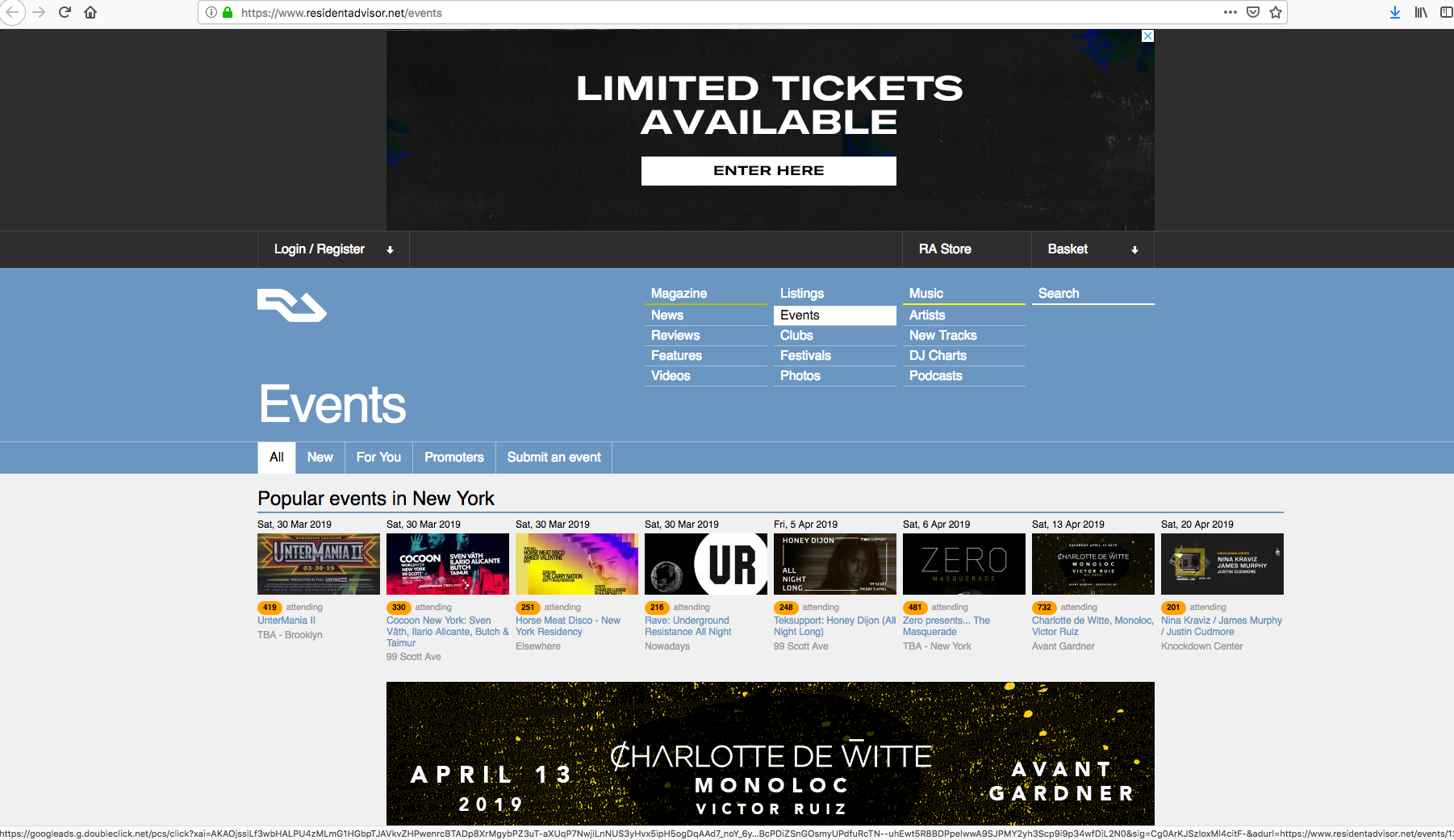Click Rave: Underground Resistance All Night link
The image size is (1454, 840).
[688, 626]
